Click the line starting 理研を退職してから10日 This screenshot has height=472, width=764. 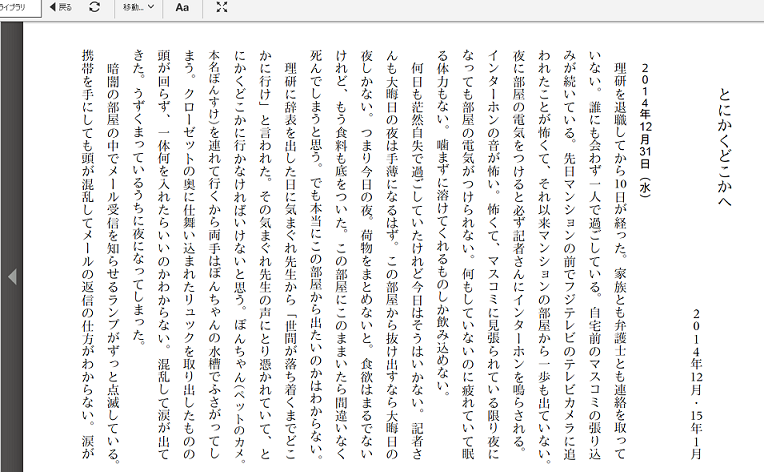(x=620, y=261)
